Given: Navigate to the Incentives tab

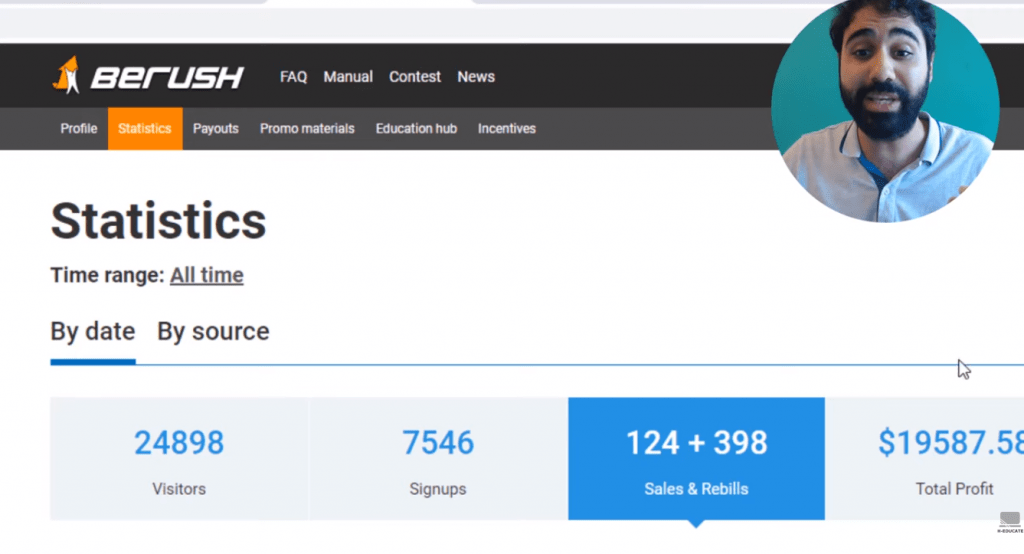Looking at the screenshot, I should pyautogui.click(x=506, y=129).
